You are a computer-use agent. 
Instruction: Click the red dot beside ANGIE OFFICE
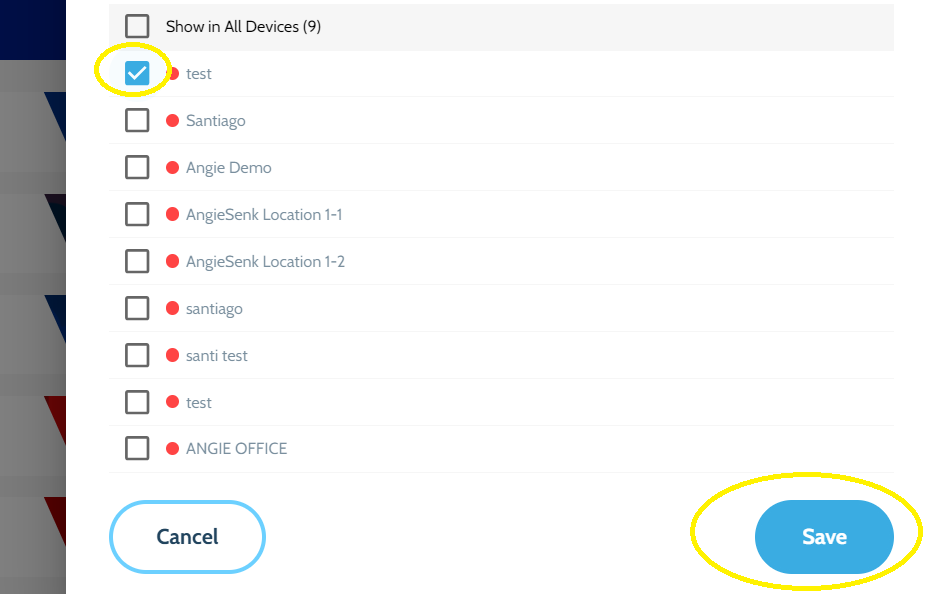point(173,448)
